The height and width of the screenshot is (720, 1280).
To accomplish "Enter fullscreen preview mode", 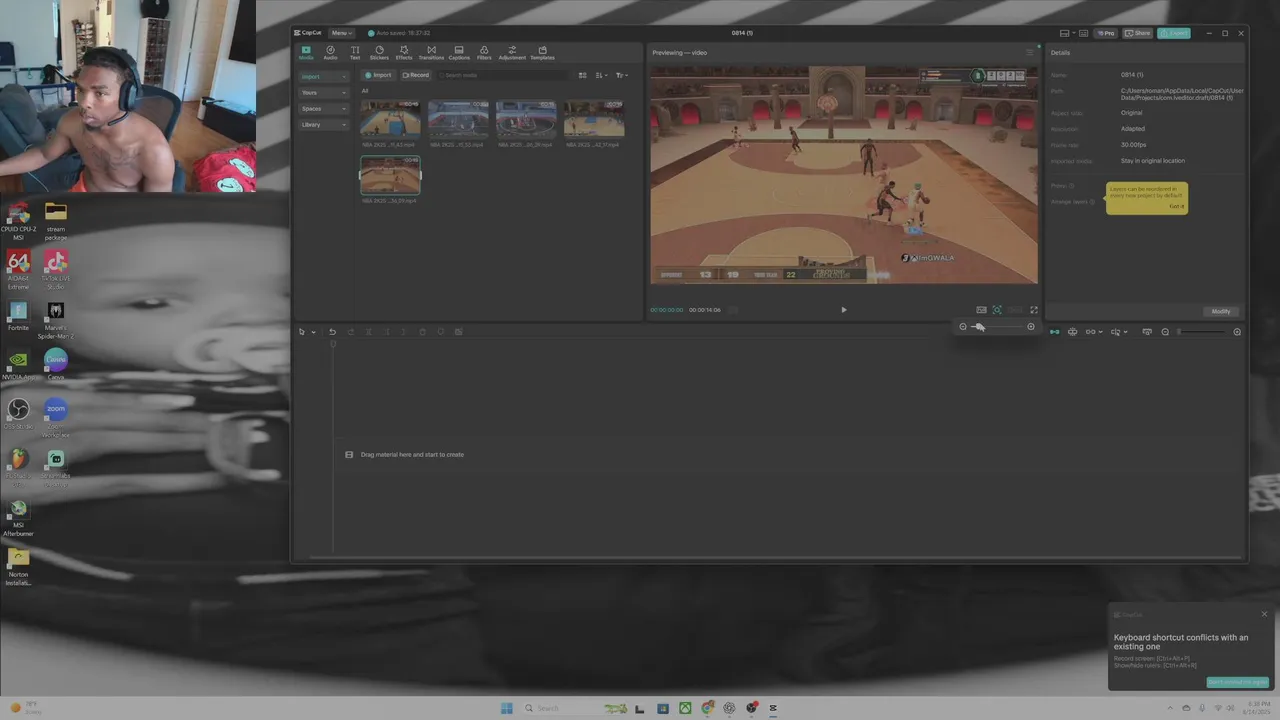I will (1034, 310).
